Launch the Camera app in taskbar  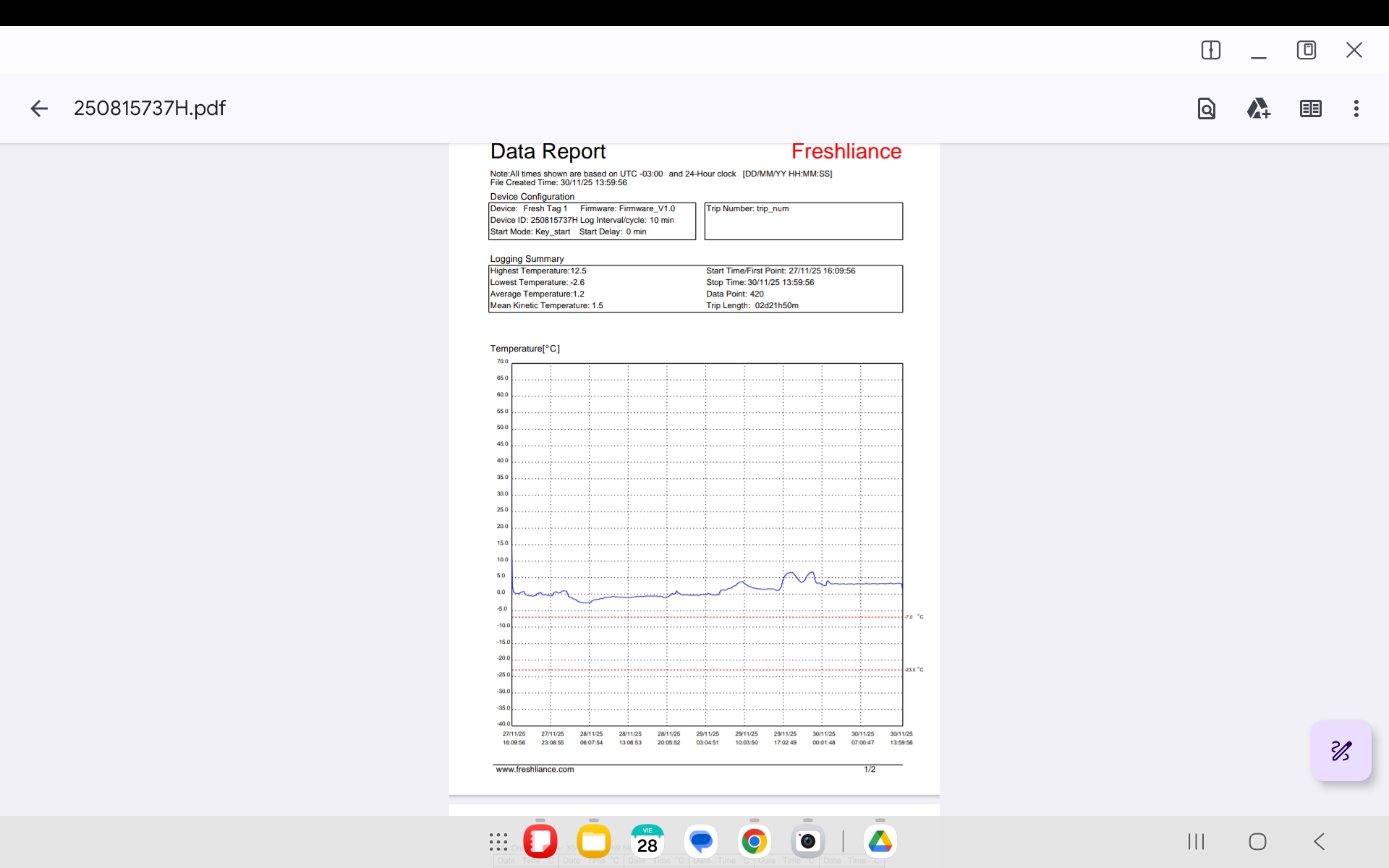pyautogui.click(x=807, y=841)
